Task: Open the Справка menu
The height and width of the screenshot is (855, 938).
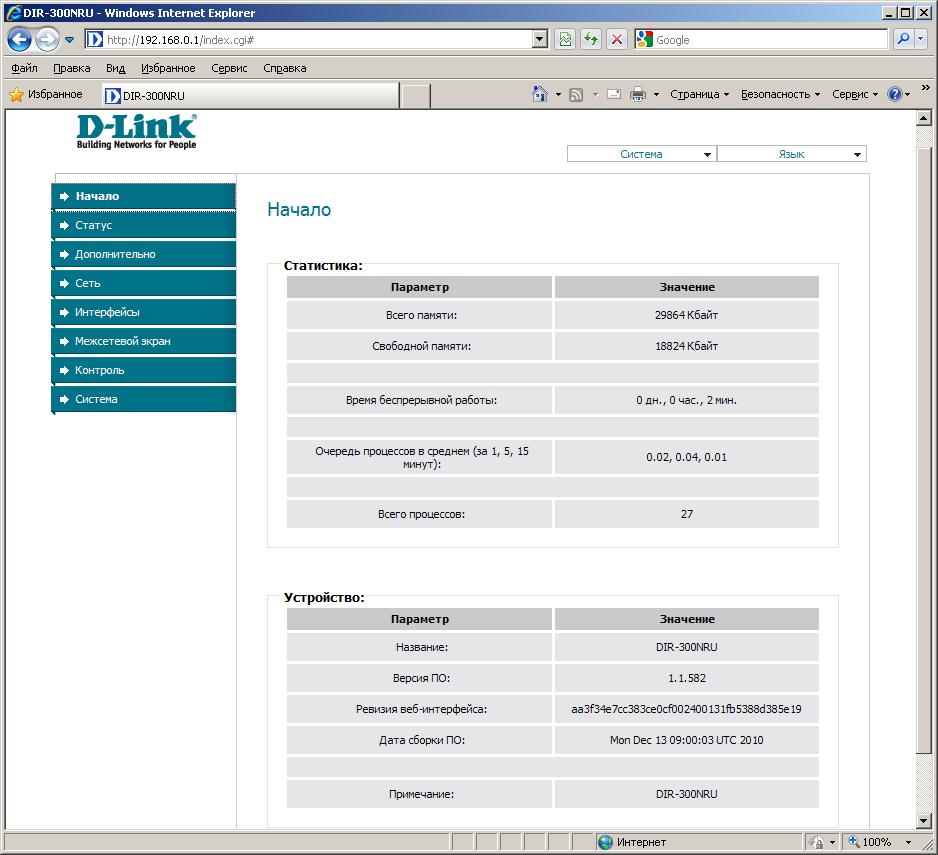Action: pyautogui.click(x=285, y=68)
